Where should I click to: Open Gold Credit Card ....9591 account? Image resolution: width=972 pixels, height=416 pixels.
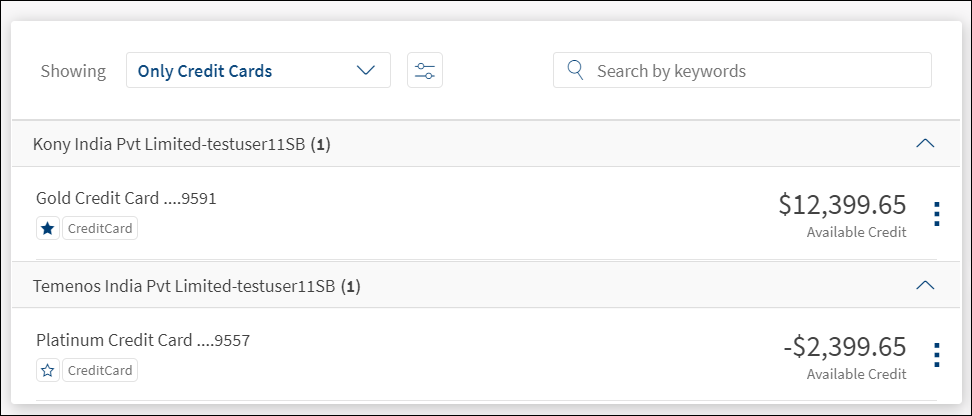(126, 198)
